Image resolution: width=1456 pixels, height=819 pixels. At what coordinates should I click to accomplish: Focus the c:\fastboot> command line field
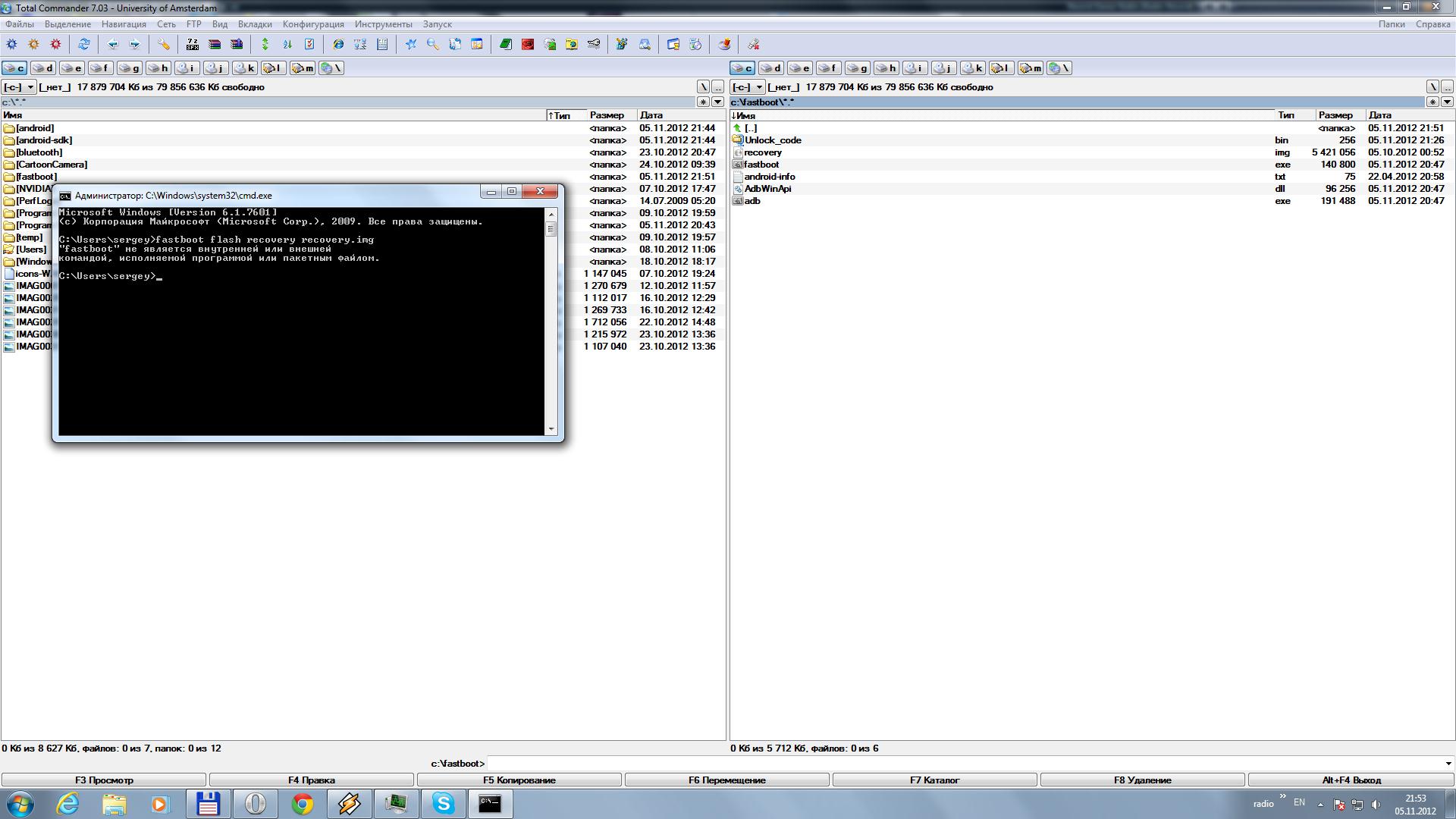[965, 764]
